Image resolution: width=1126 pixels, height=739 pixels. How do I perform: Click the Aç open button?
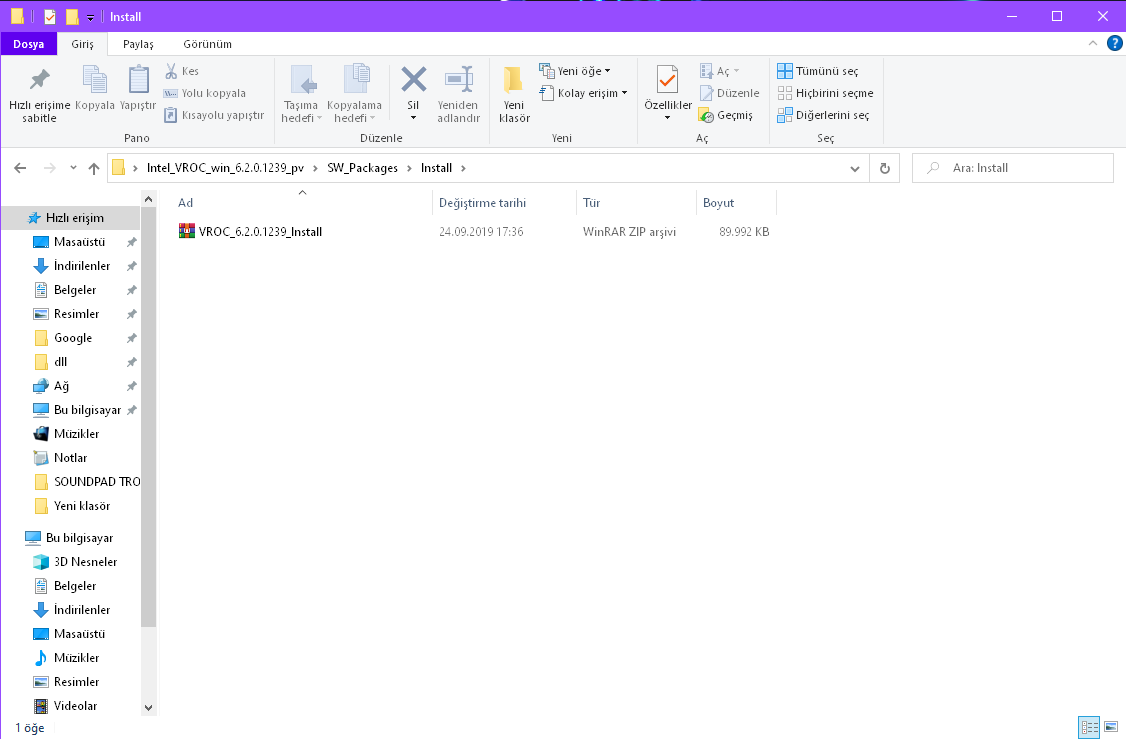(720, 71)
